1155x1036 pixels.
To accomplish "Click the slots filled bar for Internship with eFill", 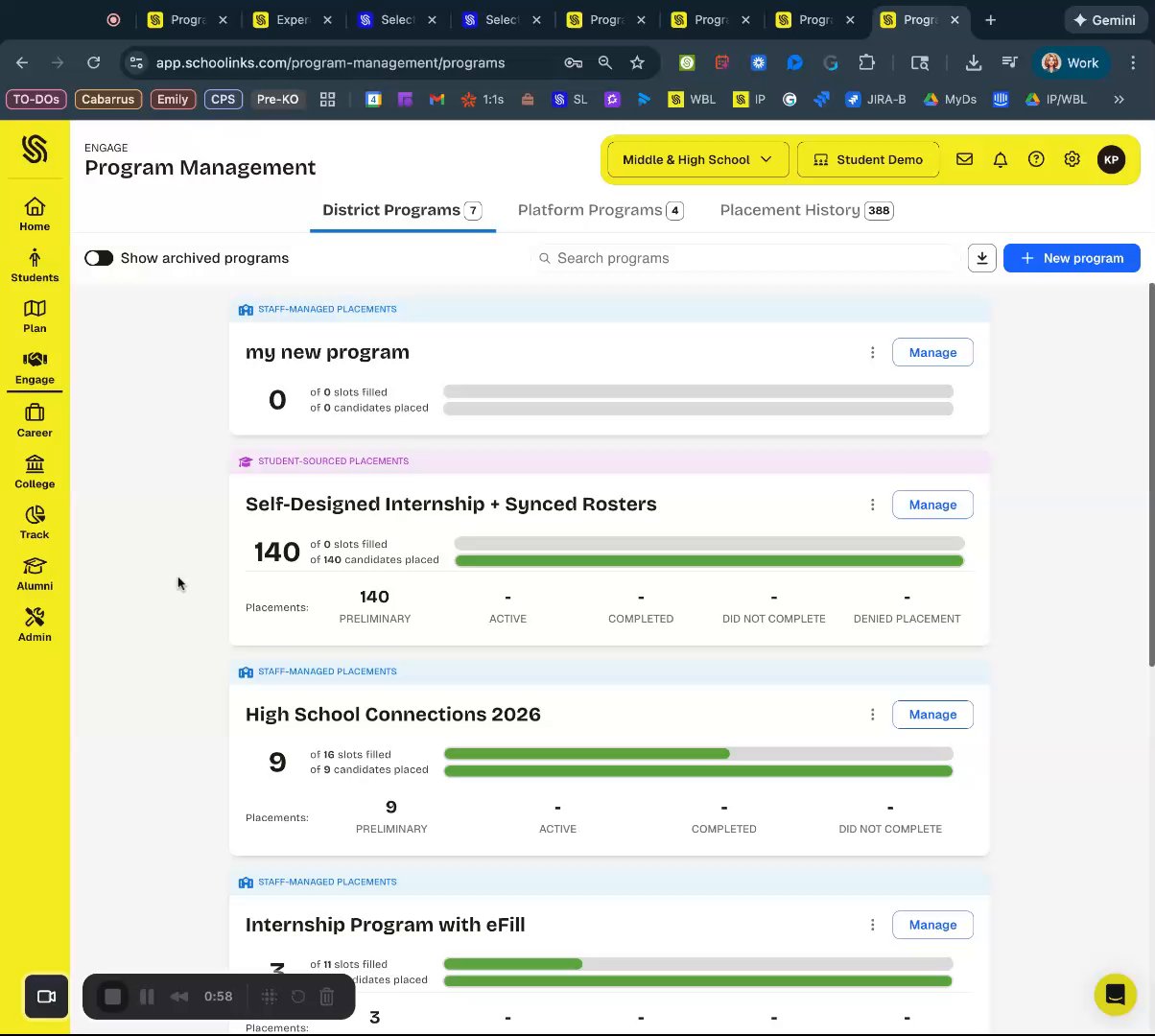I will click(698, 964).
